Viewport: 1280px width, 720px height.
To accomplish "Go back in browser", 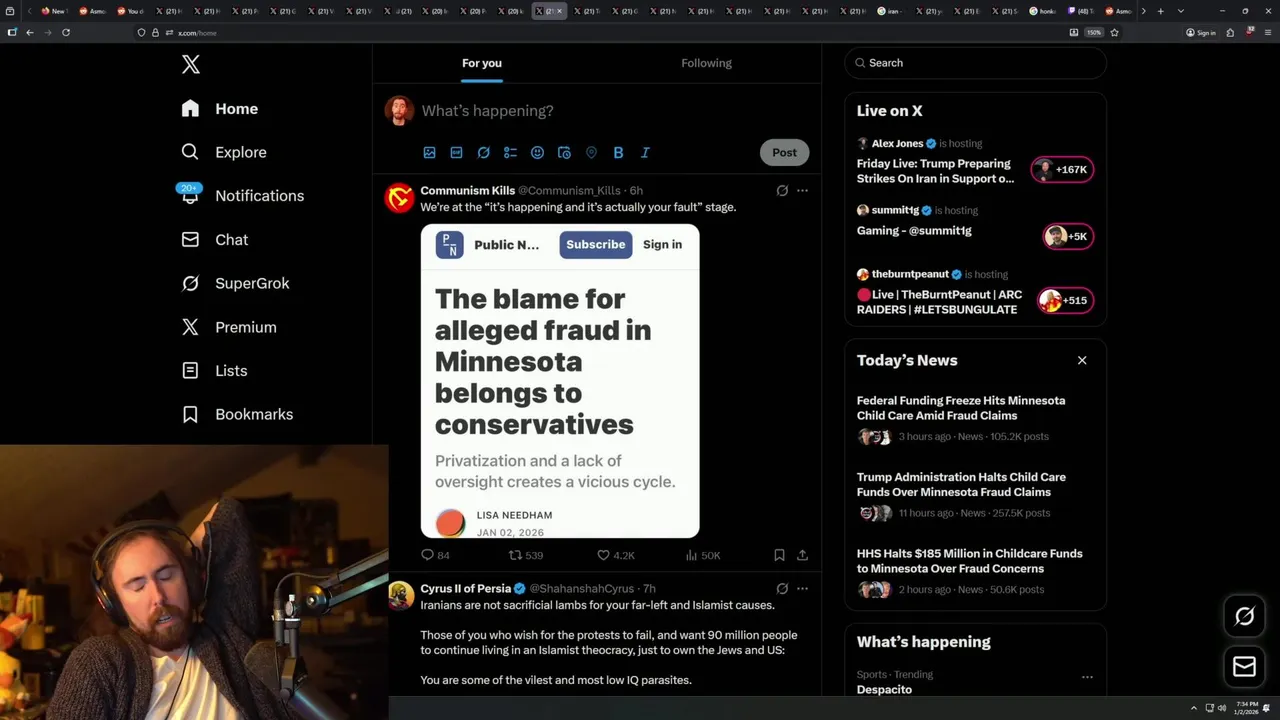I will pos(30,33).
